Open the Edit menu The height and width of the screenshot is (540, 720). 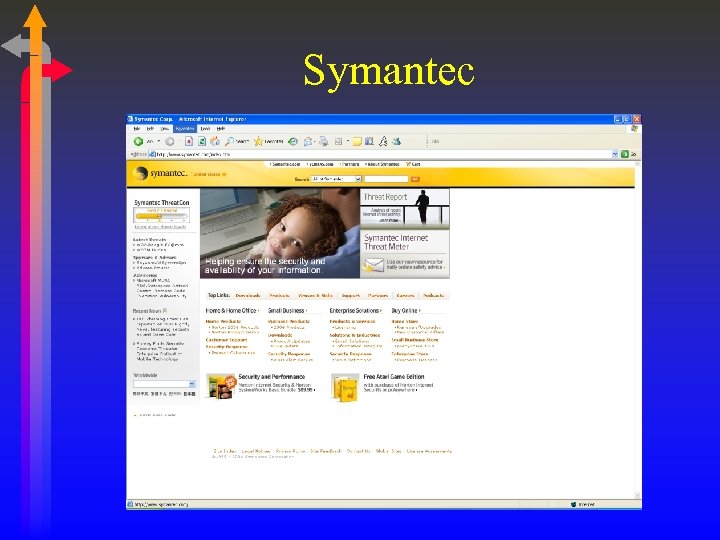150,129
